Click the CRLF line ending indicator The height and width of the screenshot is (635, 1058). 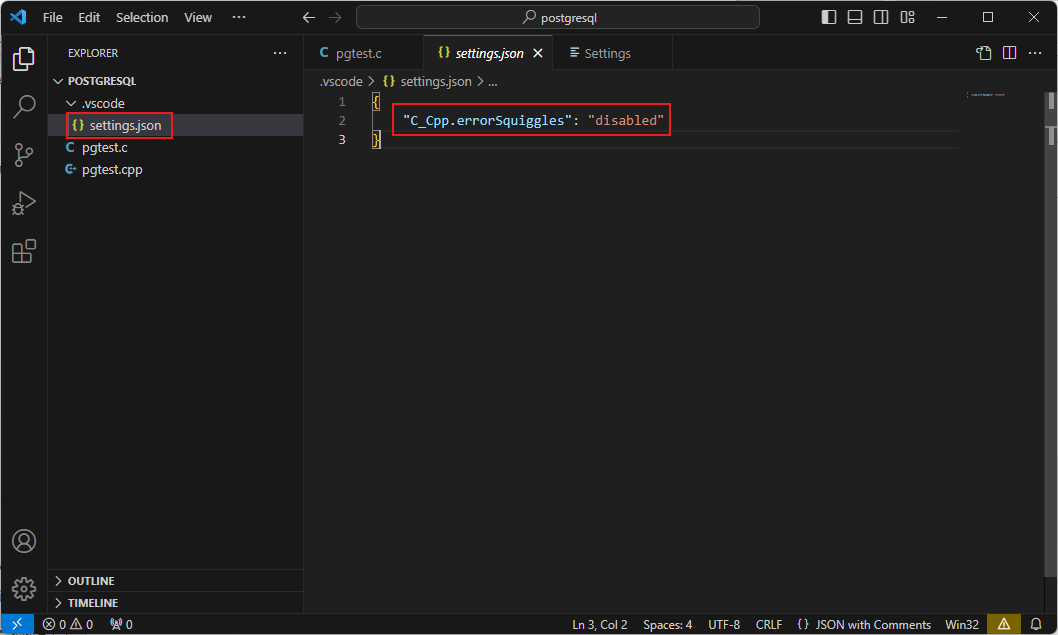(768, 624)
